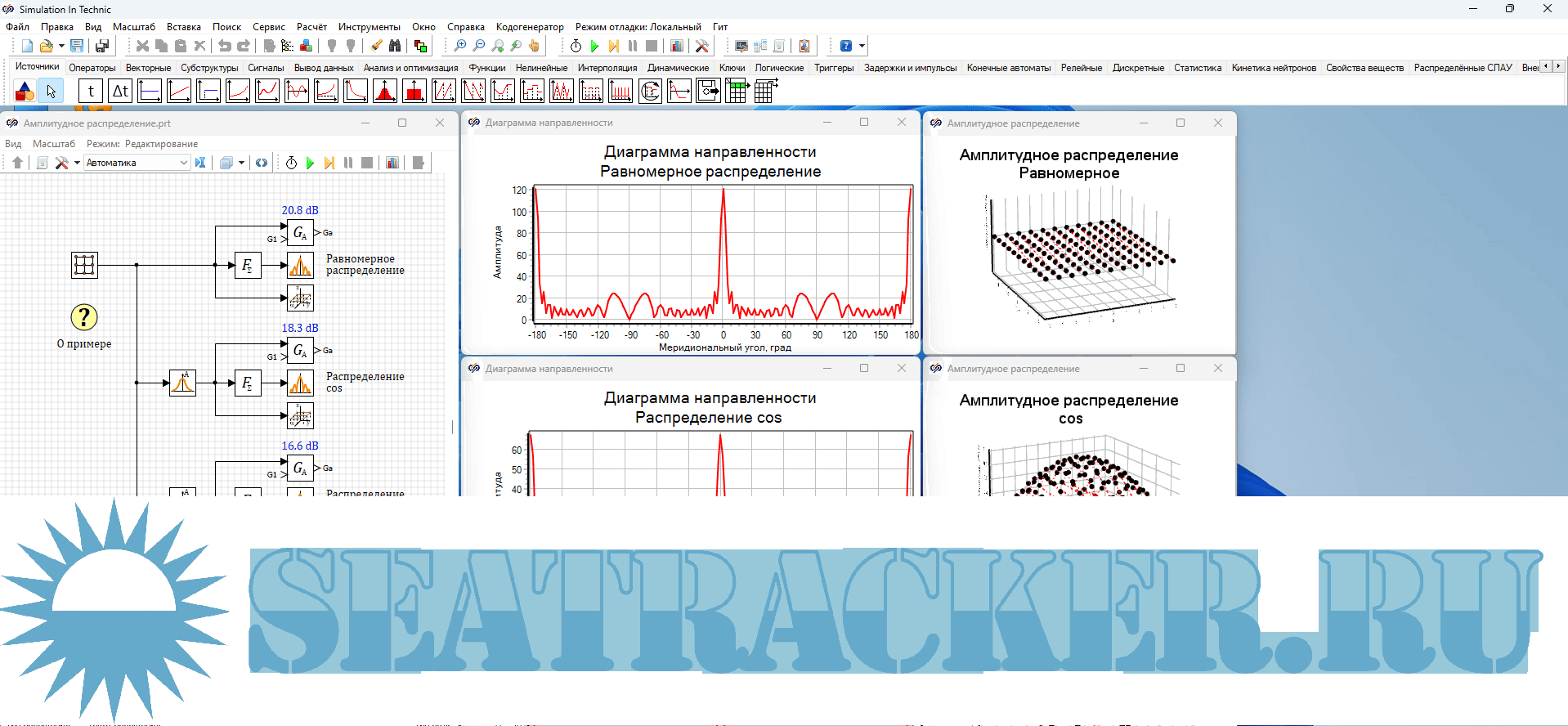Click the Gaussian bell curve source block
Image resolution: width=1568 pixels, height=726 pixels.
click(385, 92)
